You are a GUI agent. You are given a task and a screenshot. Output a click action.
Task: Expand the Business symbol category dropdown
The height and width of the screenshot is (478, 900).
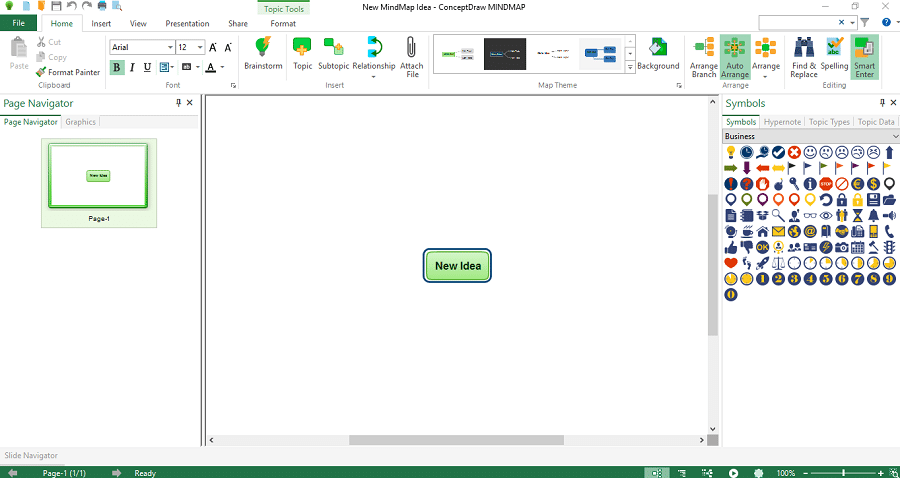coord(895,137)
